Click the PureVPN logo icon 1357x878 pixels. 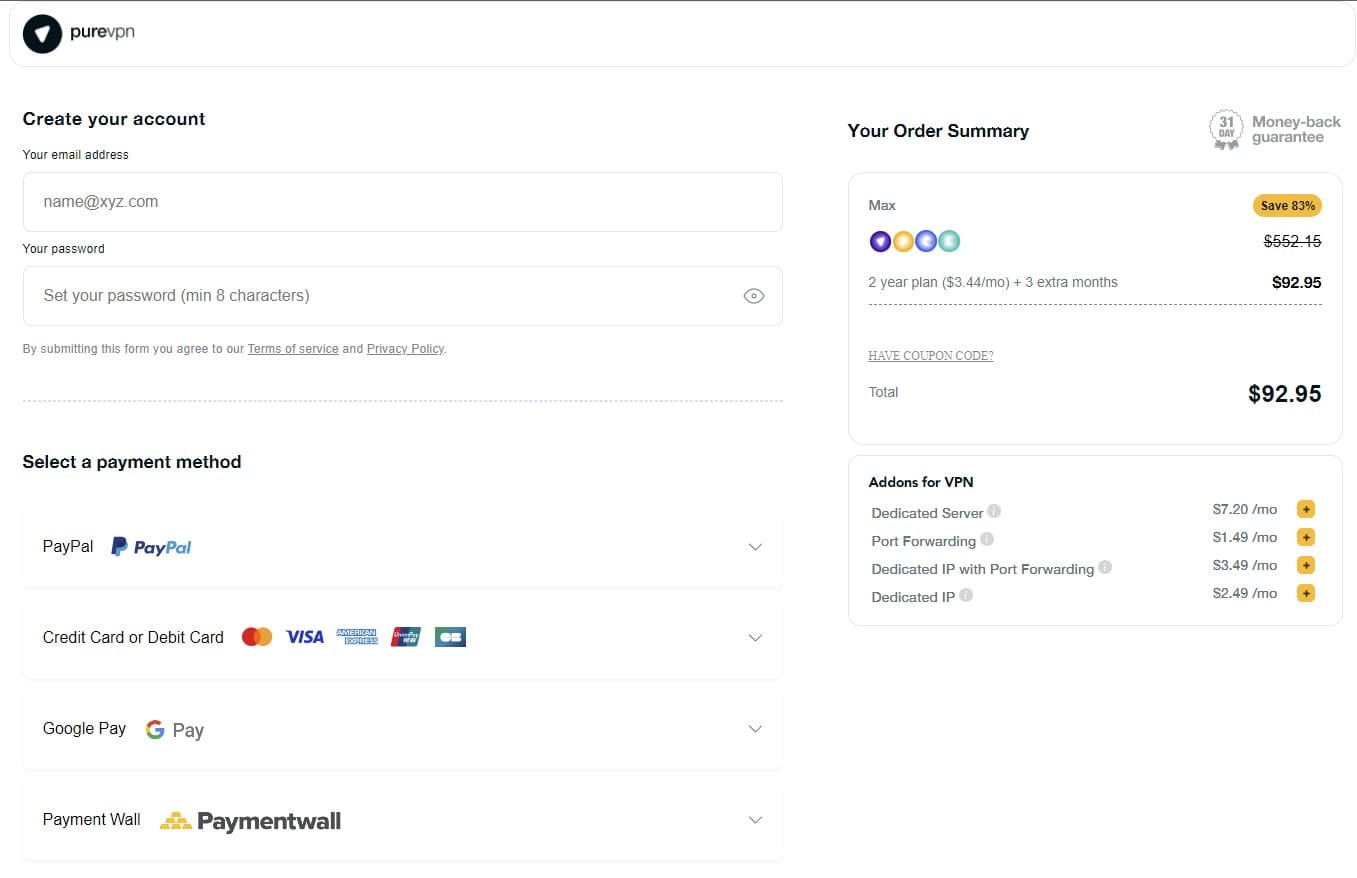pos(42,33)
